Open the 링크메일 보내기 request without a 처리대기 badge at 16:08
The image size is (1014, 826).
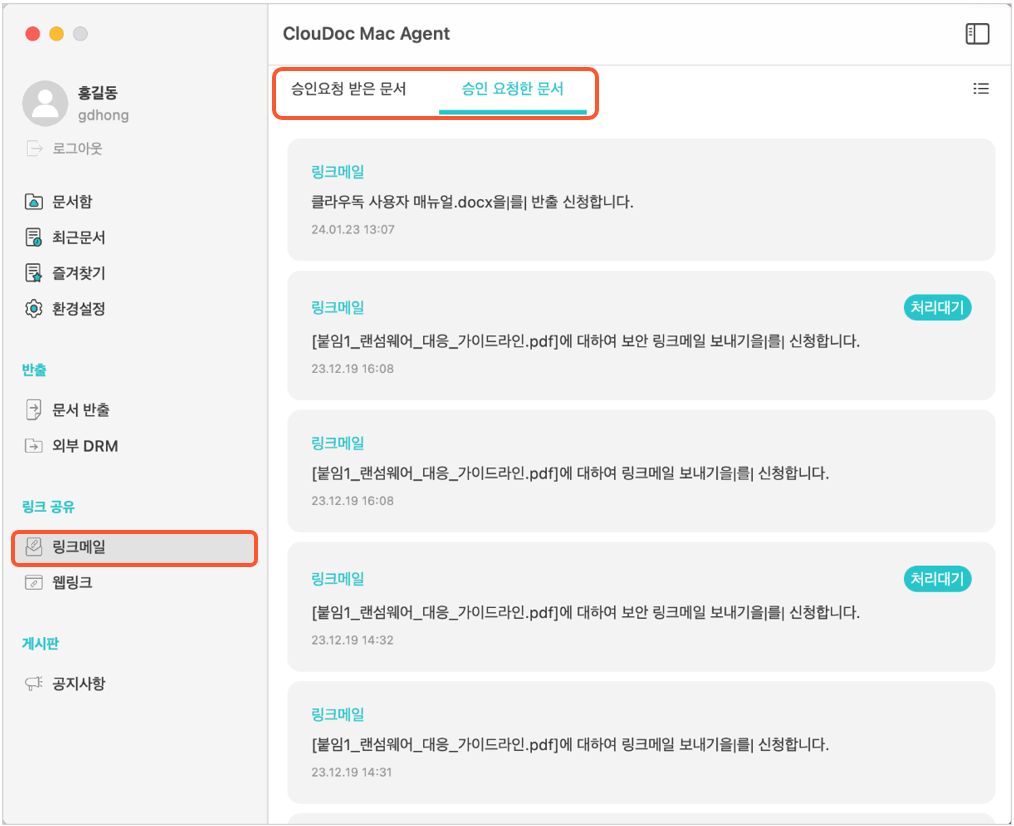click(641, 470)
